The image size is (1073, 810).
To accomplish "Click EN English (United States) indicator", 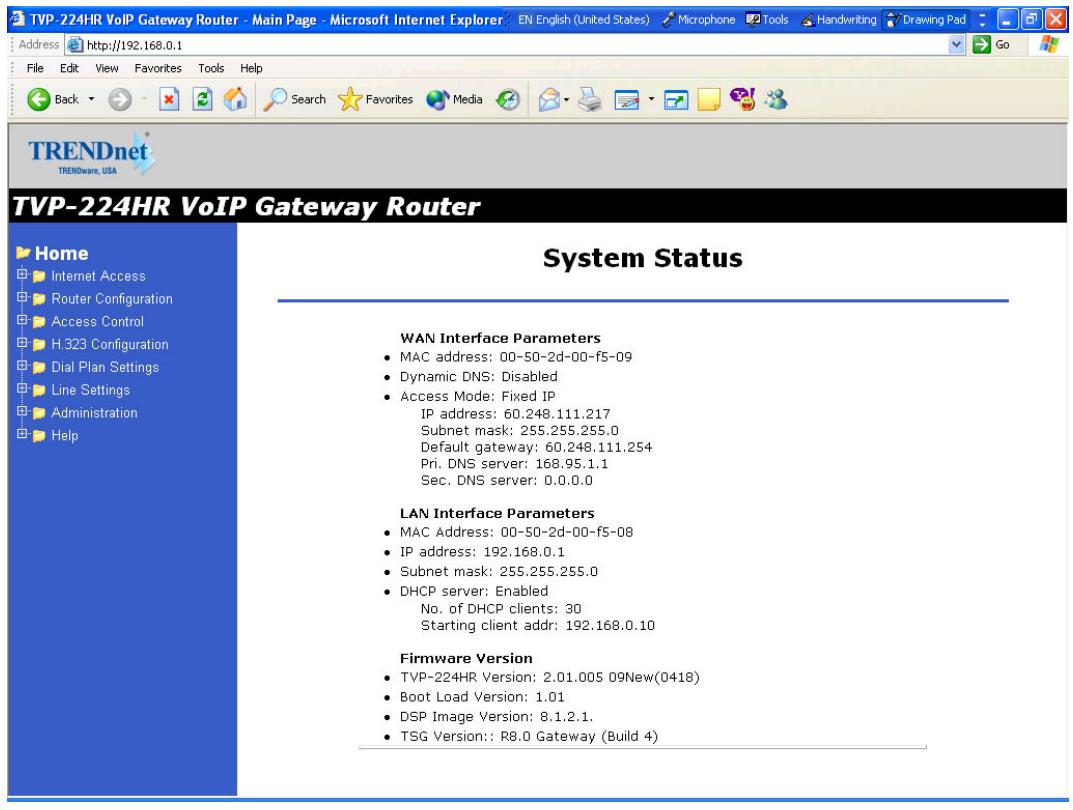I will 583,20.
